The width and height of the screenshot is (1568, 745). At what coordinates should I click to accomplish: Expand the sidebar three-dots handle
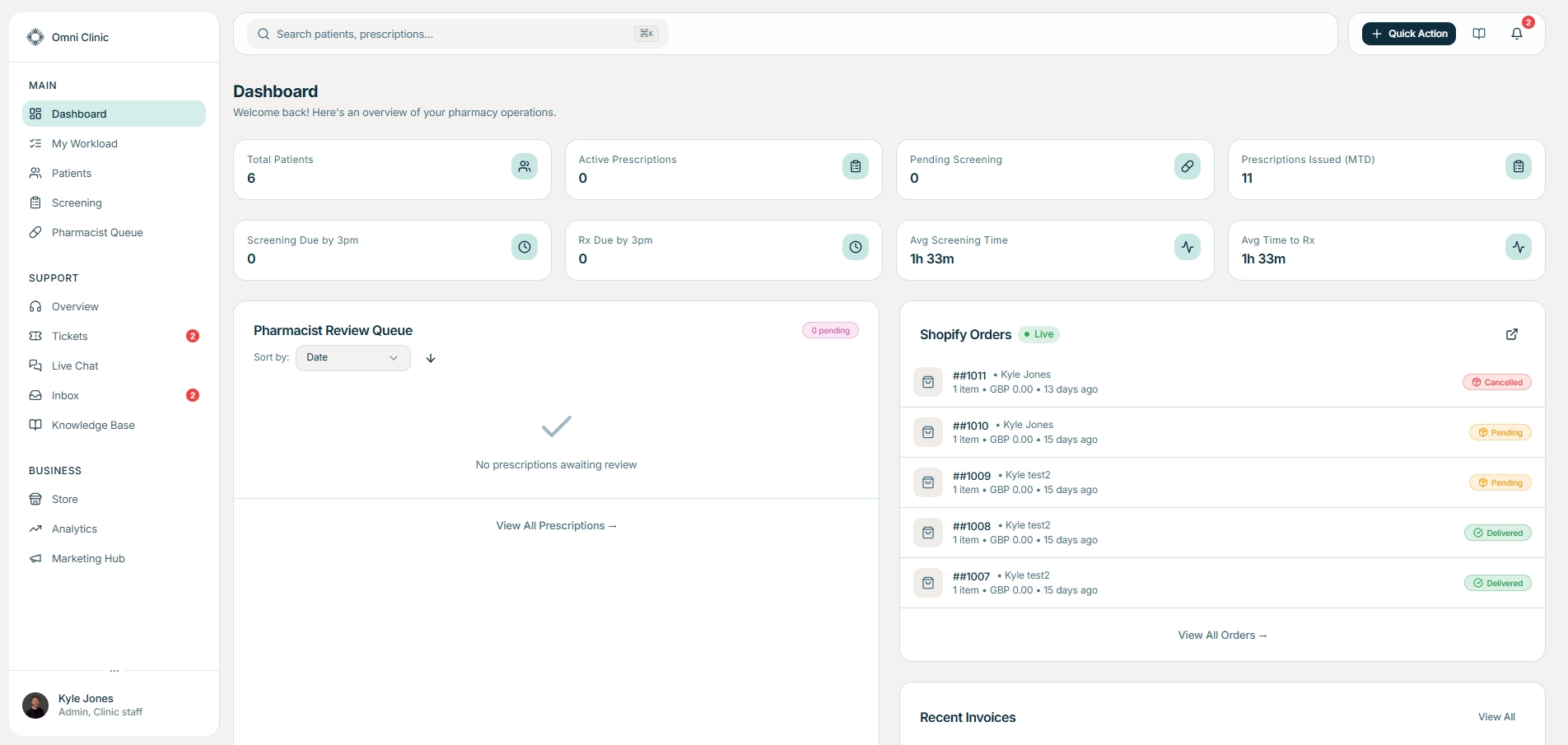pyautogui.click(x=114, y=671)
